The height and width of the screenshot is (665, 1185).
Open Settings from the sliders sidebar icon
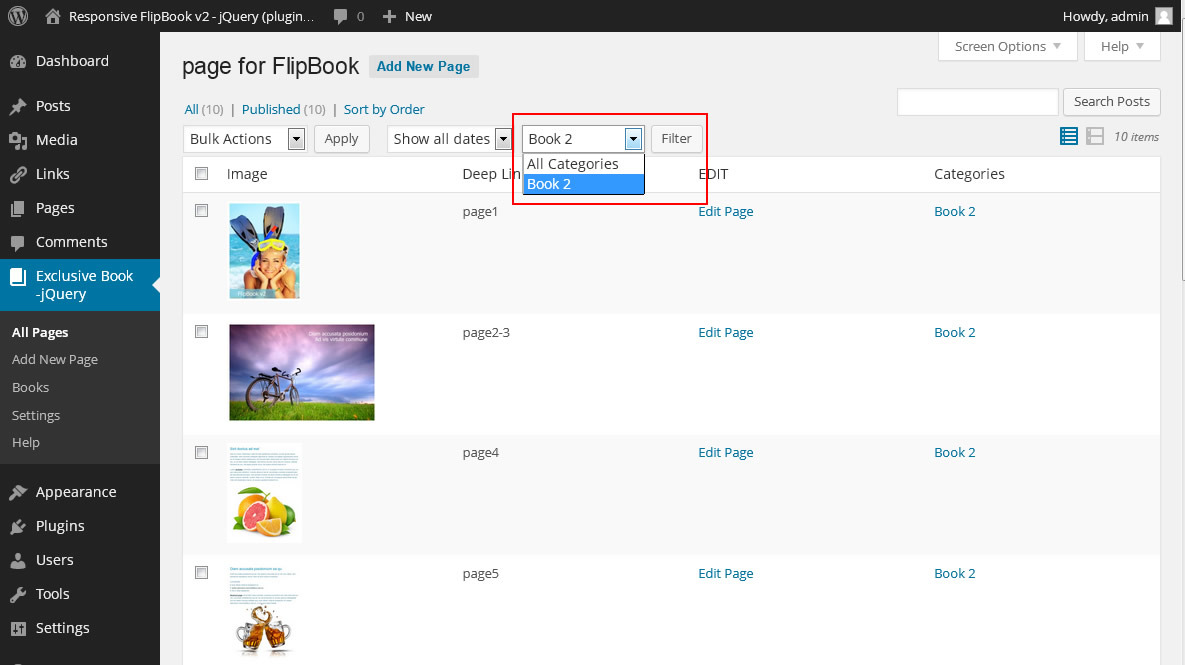[x=18, y=629]
